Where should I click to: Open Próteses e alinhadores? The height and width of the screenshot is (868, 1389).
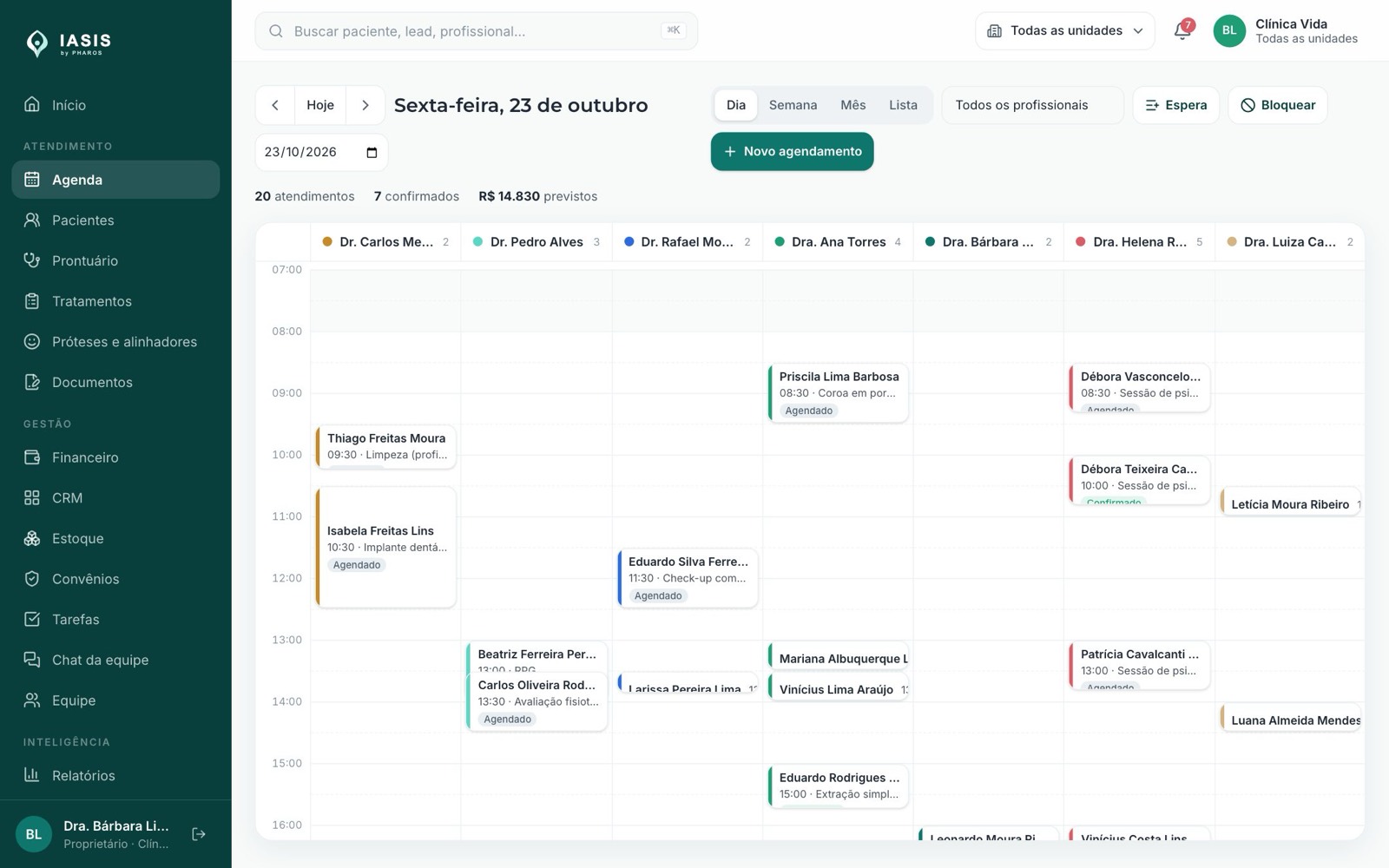(115, 342)
